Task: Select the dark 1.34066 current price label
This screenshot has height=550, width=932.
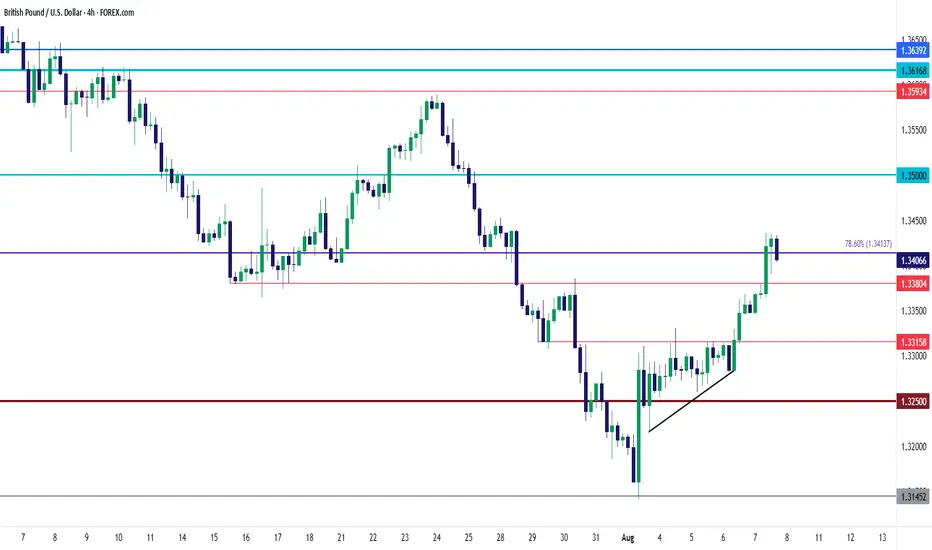Action: coord(913,260)
